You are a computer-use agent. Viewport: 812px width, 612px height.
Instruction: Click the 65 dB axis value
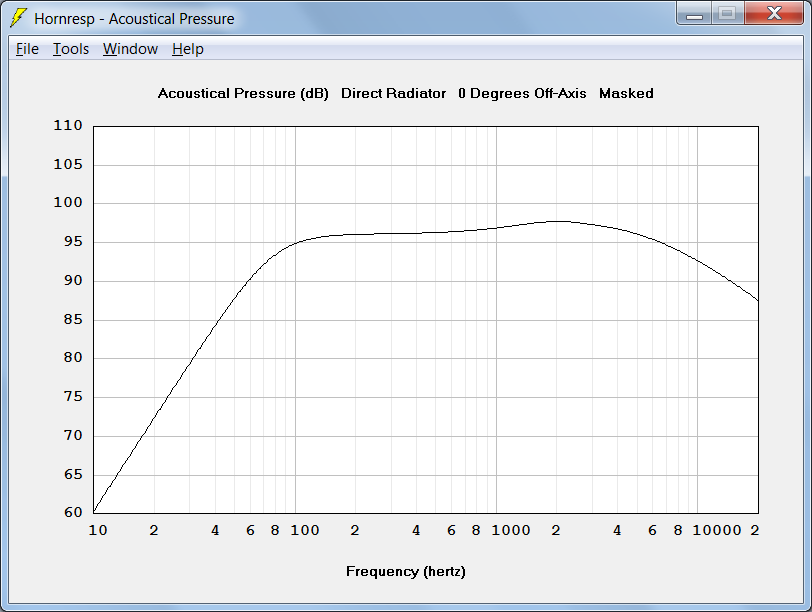(x=73, y=474)
